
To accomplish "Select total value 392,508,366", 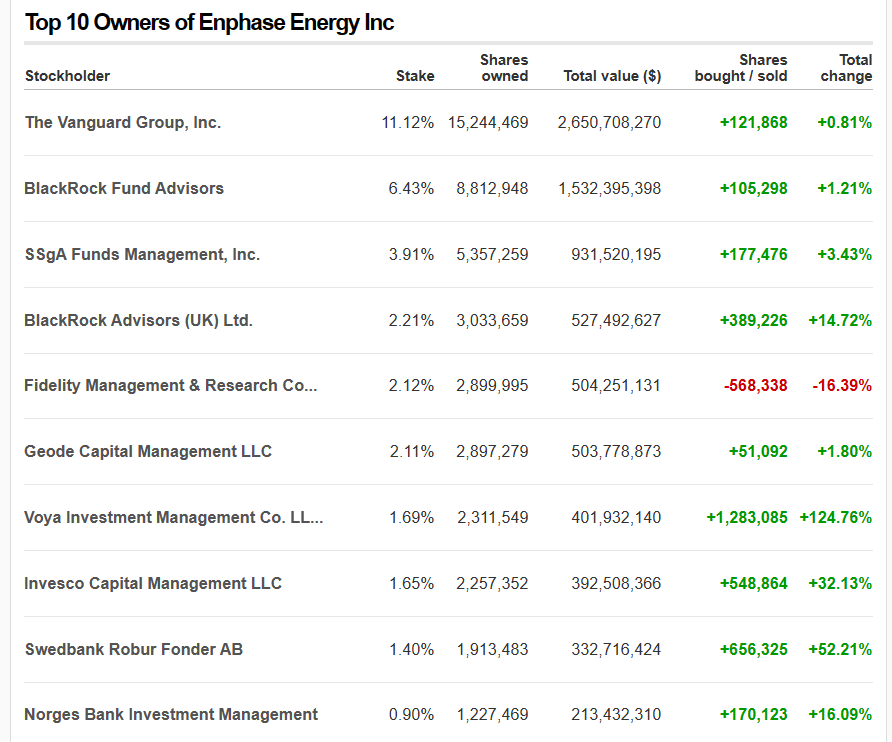I will [616, 583].
